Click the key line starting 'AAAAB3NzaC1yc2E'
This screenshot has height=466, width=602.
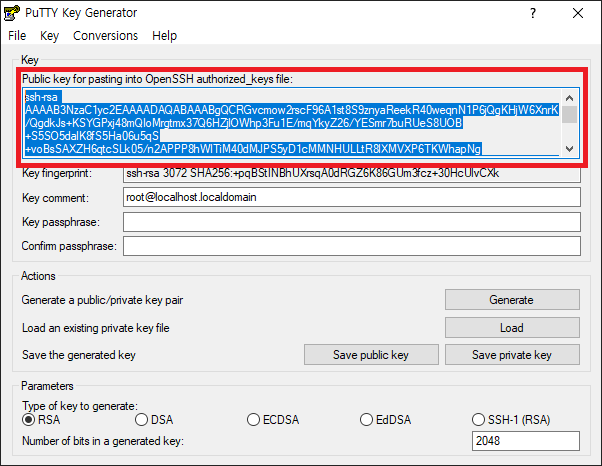pyautogui.click(x=291, y=110)
